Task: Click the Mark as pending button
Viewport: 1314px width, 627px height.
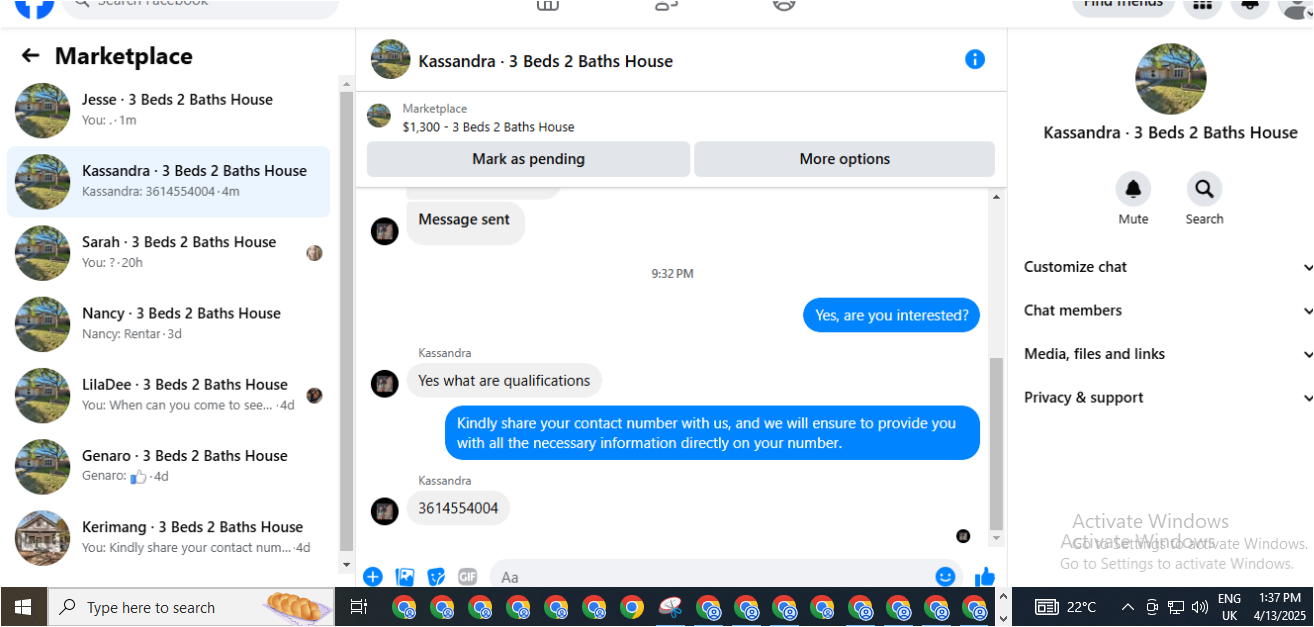Action: point(528,159)
